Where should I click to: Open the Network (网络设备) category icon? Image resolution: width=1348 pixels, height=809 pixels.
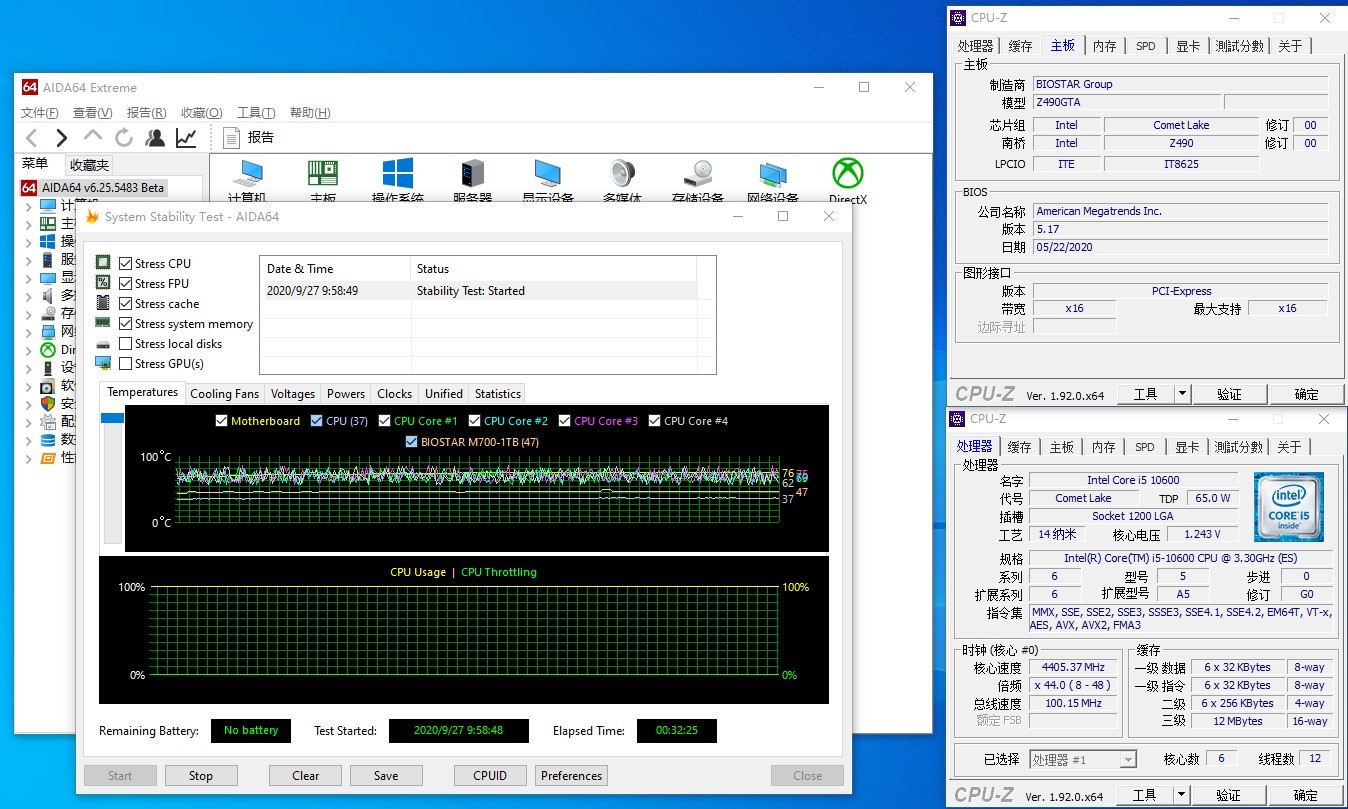[x=772, y=175]
